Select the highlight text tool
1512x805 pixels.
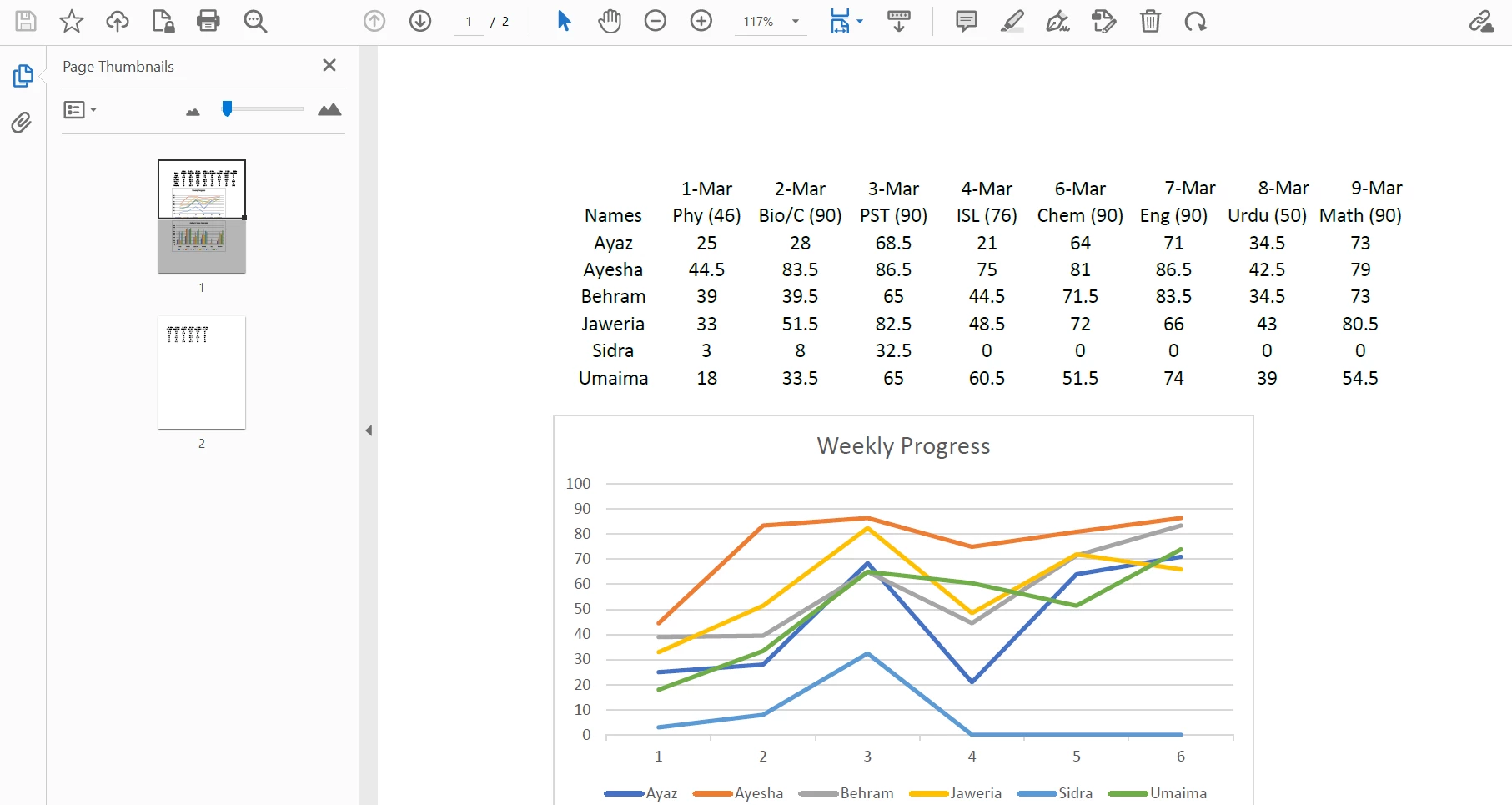point(1012,21)
